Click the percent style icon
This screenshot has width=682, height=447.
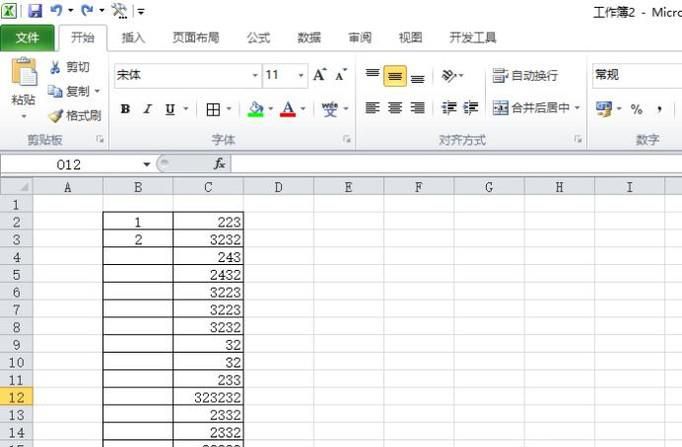point(636,109)
